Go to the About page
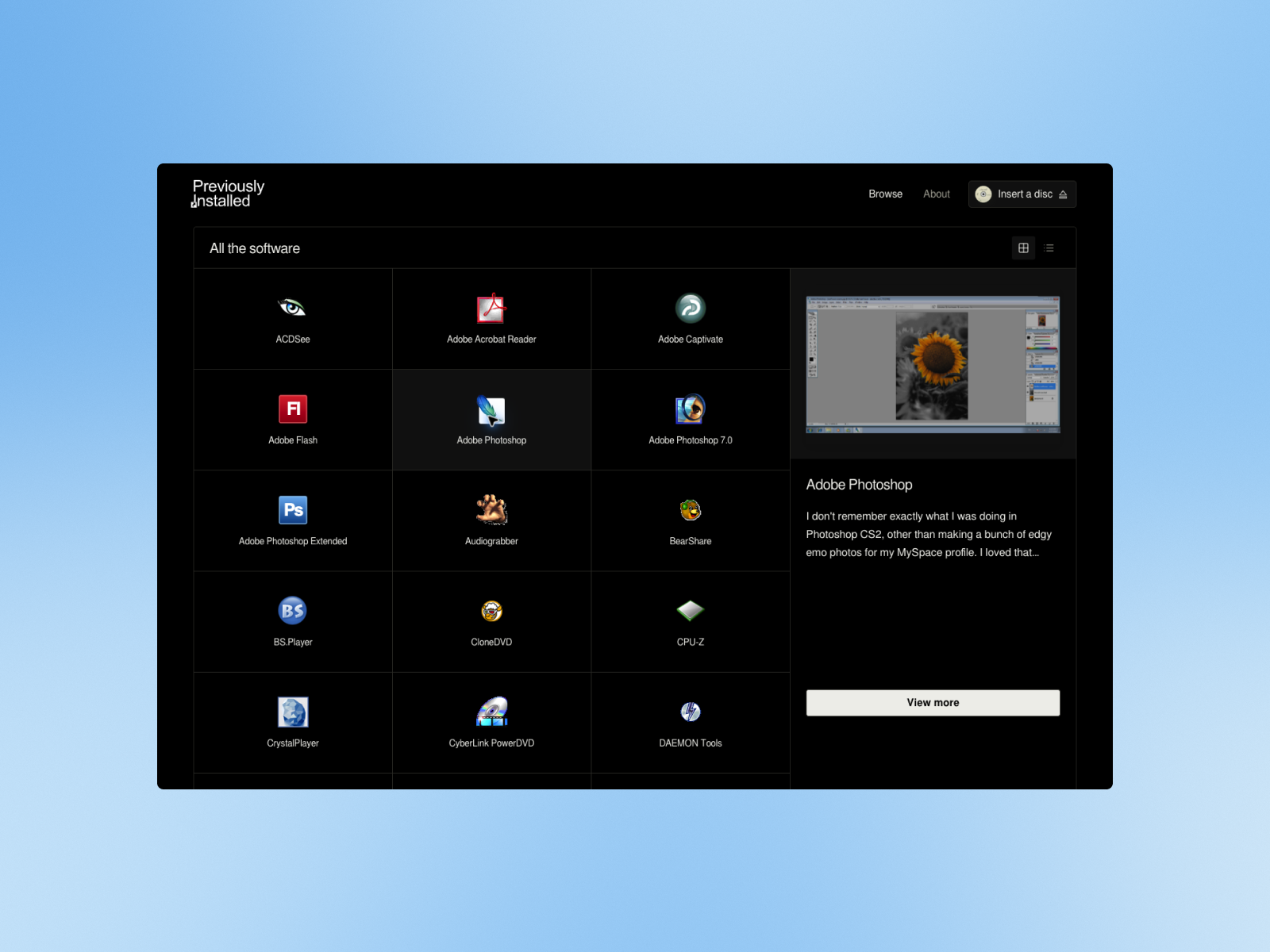The height and width of the screenshot is (952, 1270). tap(937, 194)
